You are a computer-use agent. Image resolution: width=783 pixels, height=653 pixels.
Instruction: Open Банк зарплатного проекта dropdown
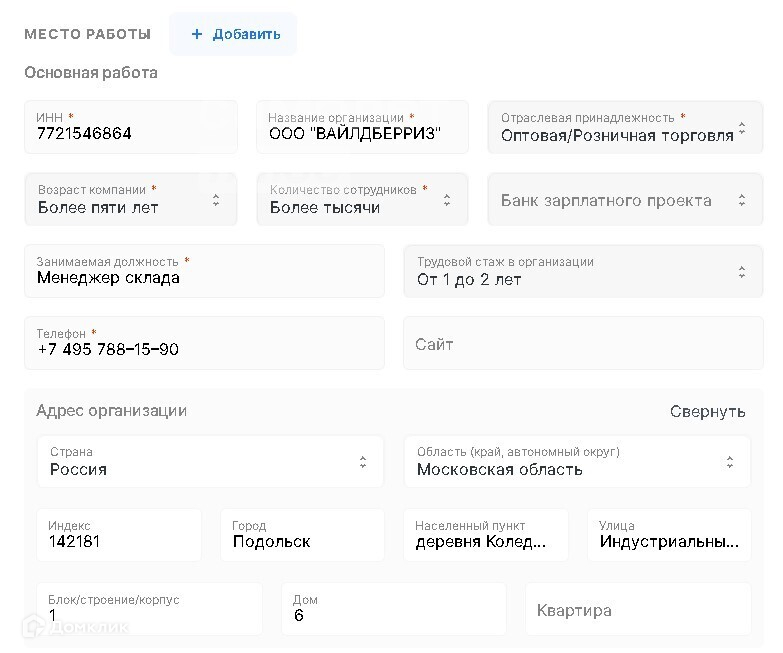pyautogui.click(x=624, y=200)
